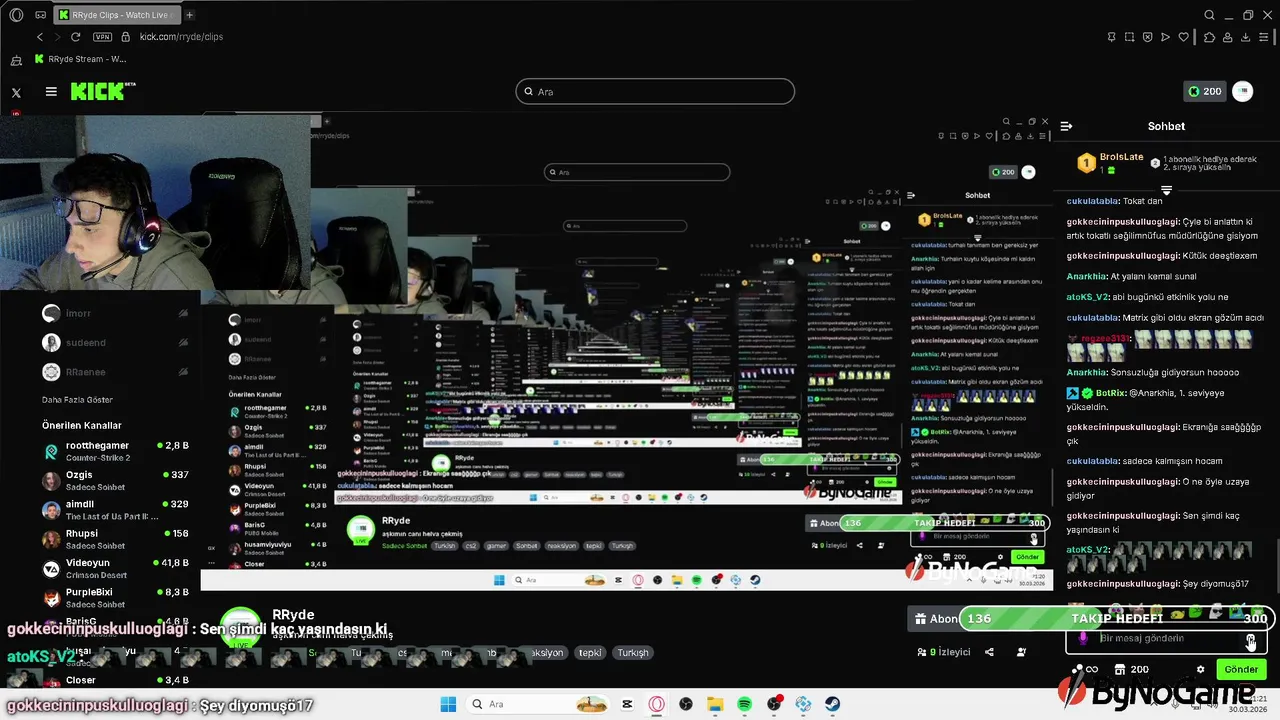Open the Windows Start button on the taskbar
The width and height of the screenshot is (1280, 720).
coord(448,704)
